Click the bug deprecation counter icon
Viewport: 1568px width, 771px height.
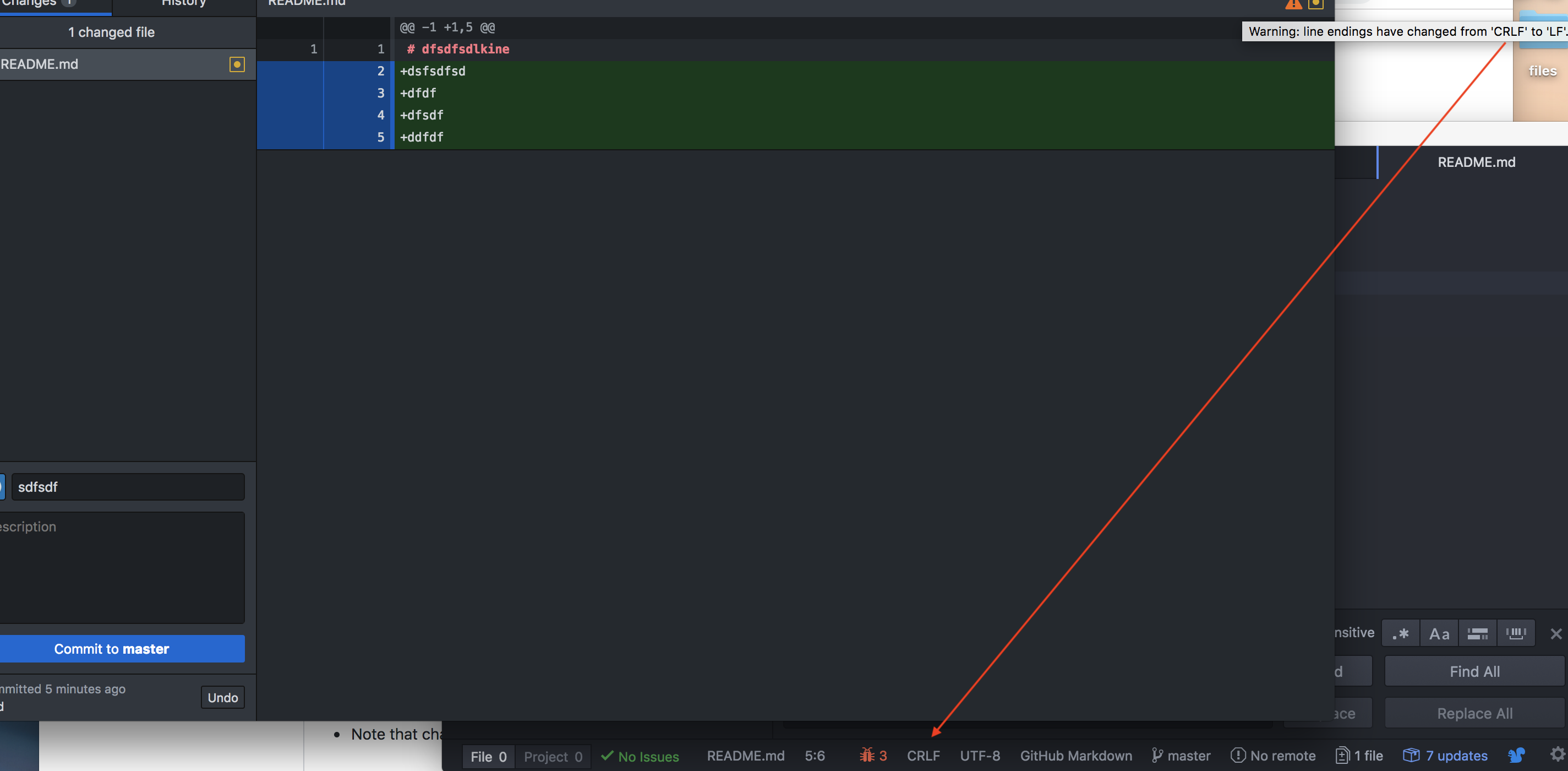click(867, 755)
